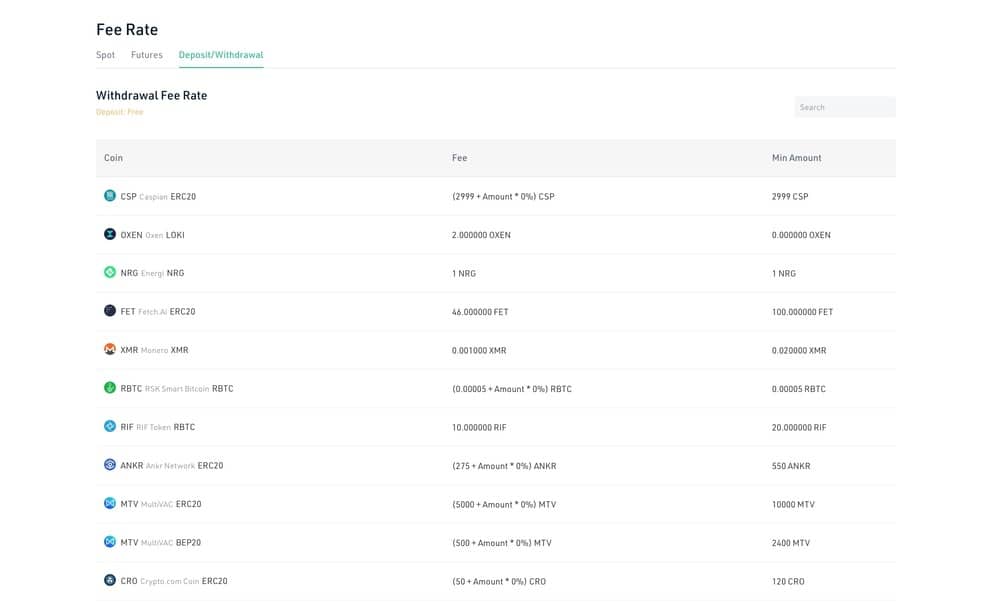Click the MTV MultiVAC BEP20 row icon

110,542
